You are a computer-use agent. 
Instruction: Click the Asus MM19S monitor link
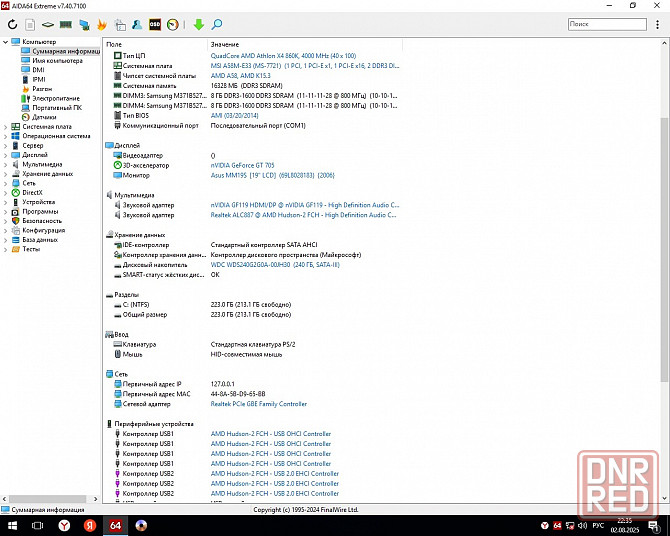tap(273, 175)
